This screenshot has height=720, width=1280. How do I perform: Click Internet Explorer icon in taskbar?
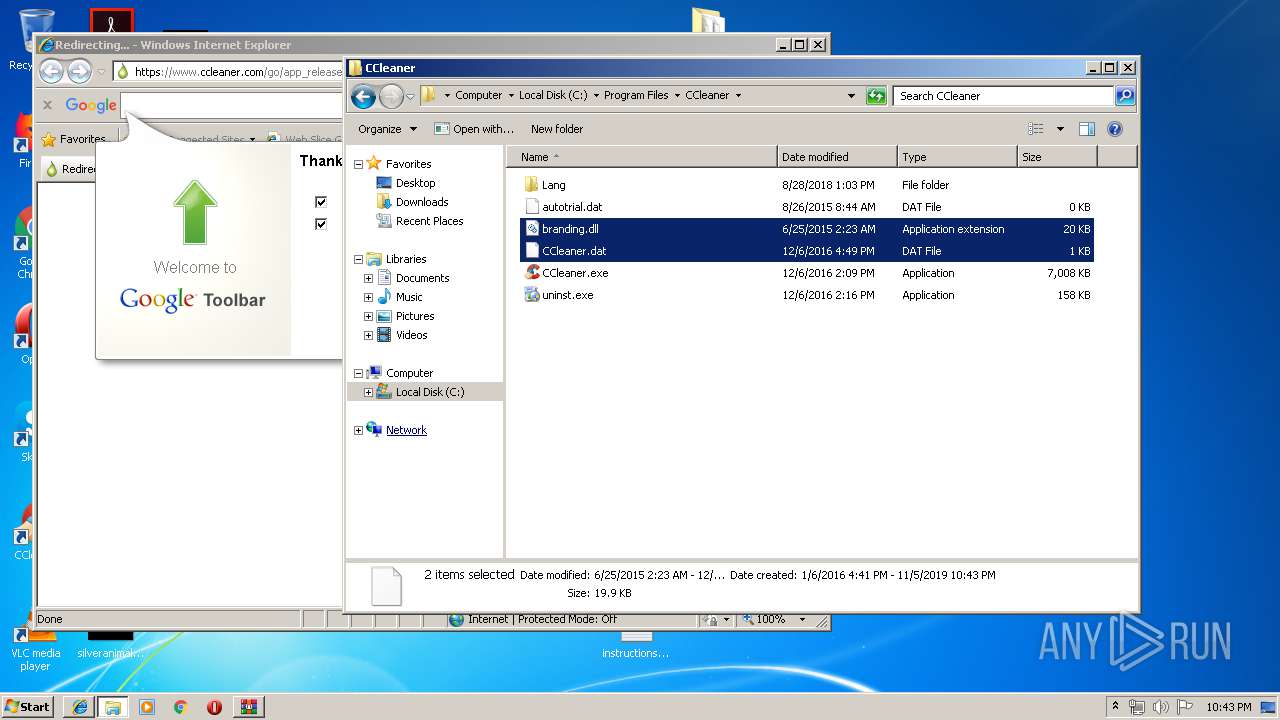tap(80, 706)
